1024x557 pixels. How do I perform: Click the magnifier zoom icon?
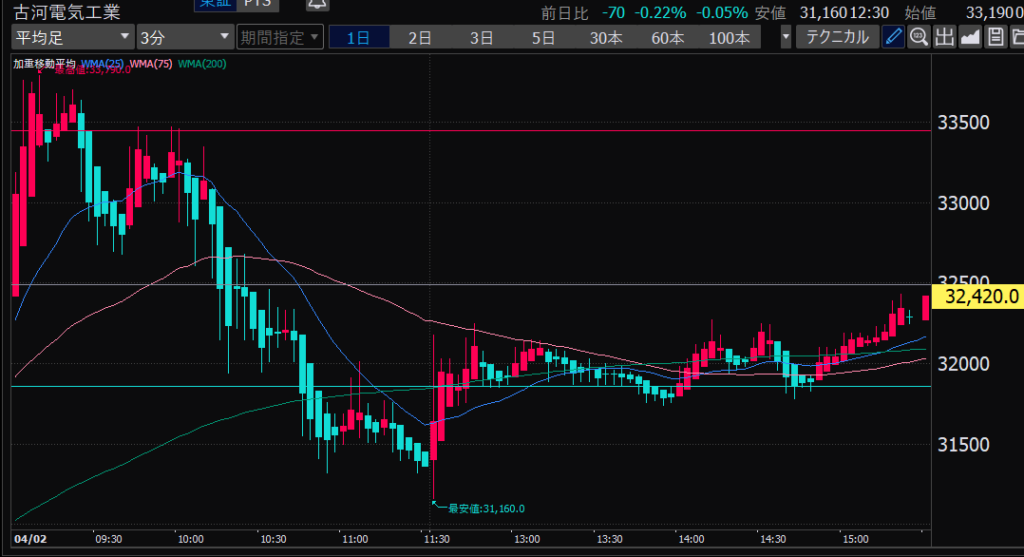(x=918, y=38)
